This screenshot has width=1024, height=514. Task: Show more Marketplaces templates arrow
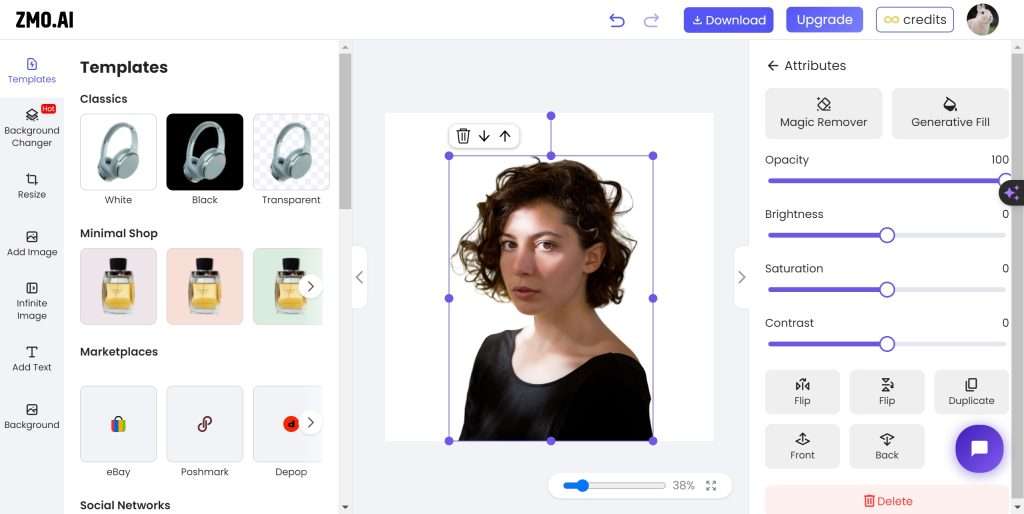(x=311, y=422)
